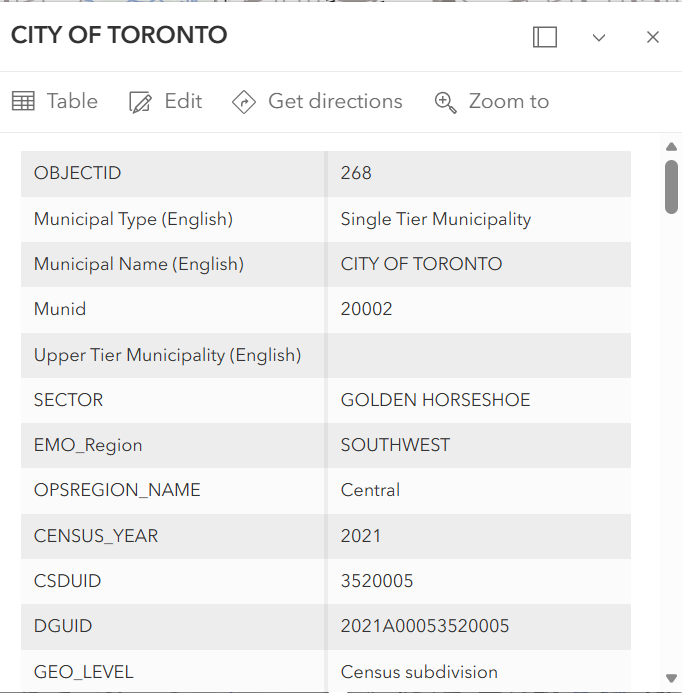Viewport: 682px width, 693px height.
Task: Select the CITY OF TORONTO table value
Action: click(421, 264)
